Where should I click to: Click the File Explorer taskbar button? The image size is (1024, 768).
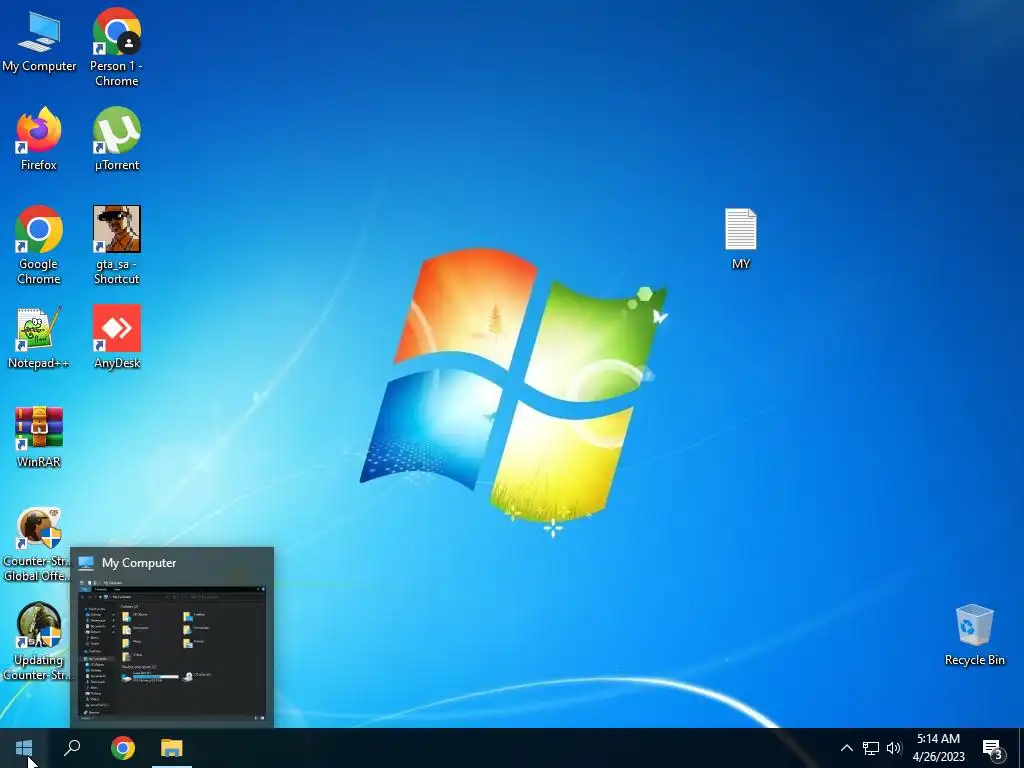(x=172, y=748)
